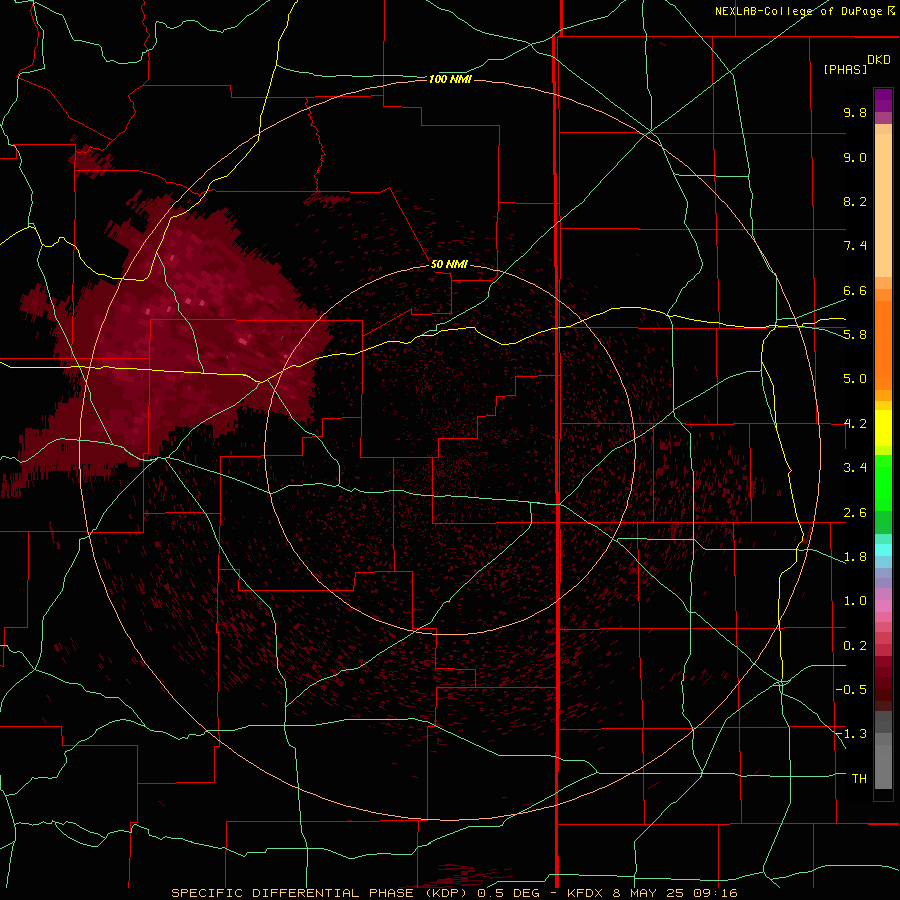
Task: Click the 6.6 value on color scale
Action: (855, 290)
